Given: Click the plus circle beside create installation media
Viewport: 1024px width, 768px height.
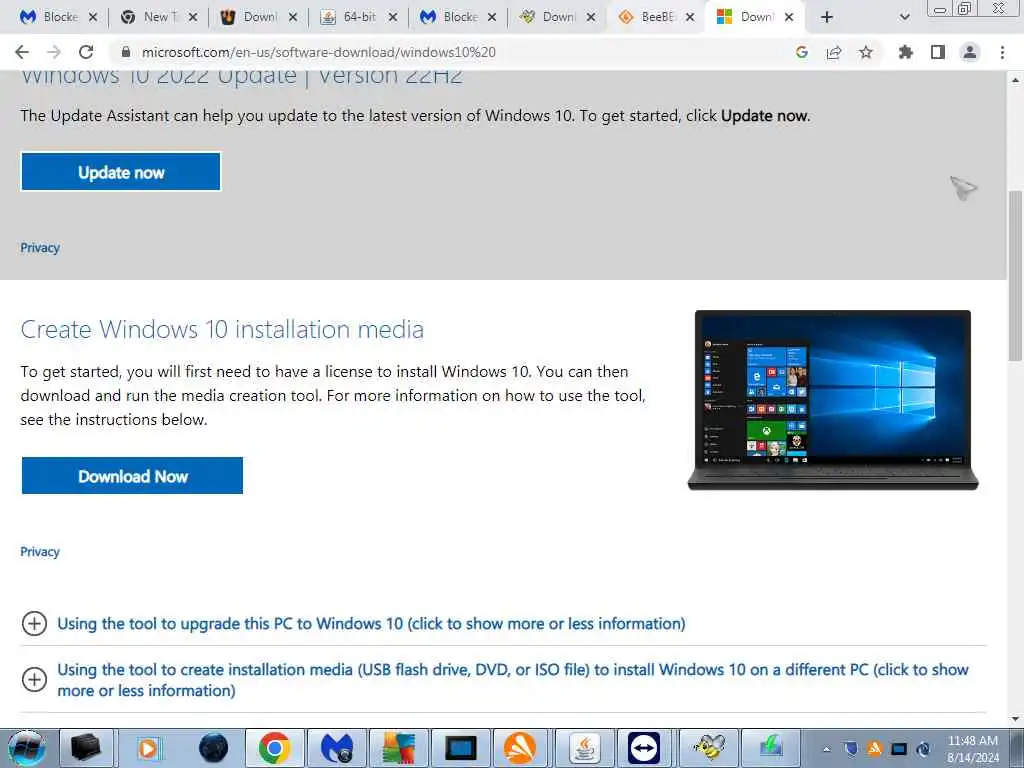Looking at the screenshot, I should pyautogui.click(x=34, y=680).
